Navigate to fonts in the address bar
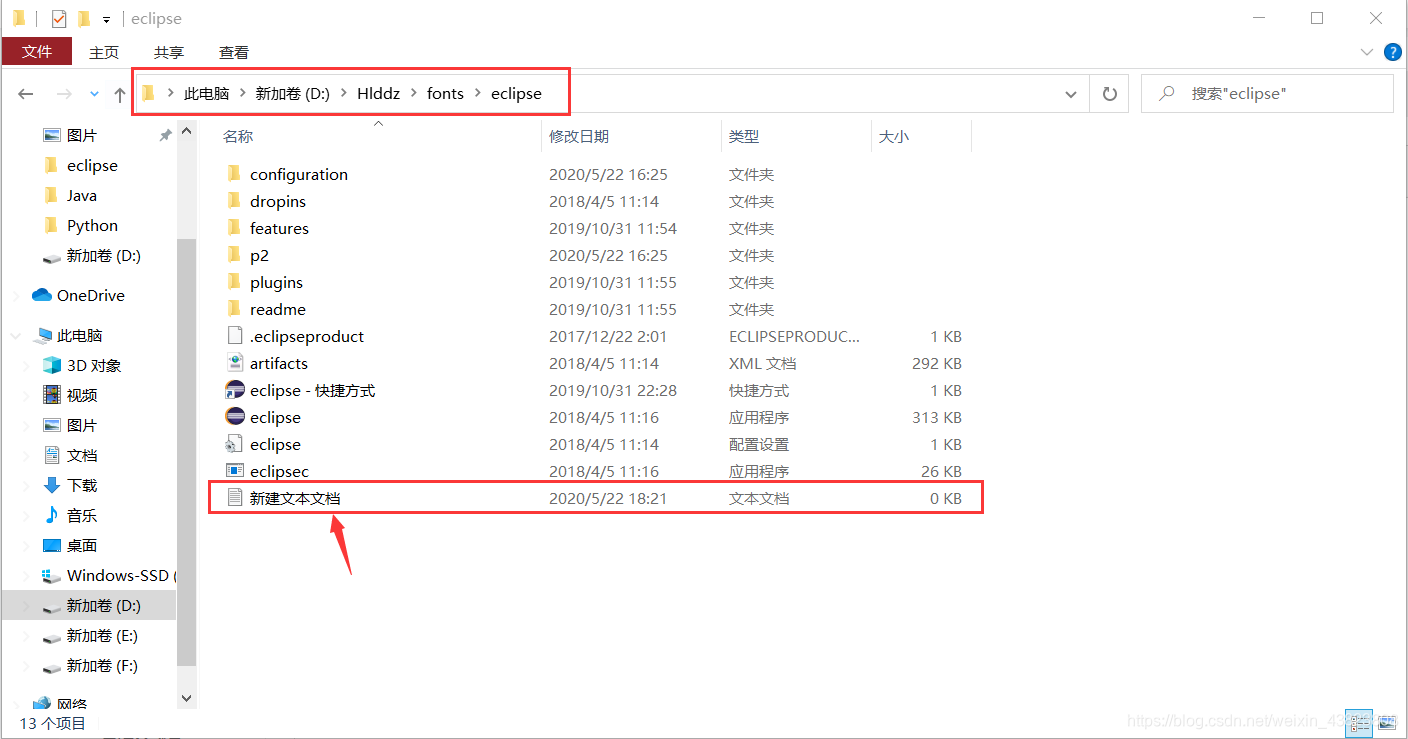Screen dimensions: 1408x739 445,94
